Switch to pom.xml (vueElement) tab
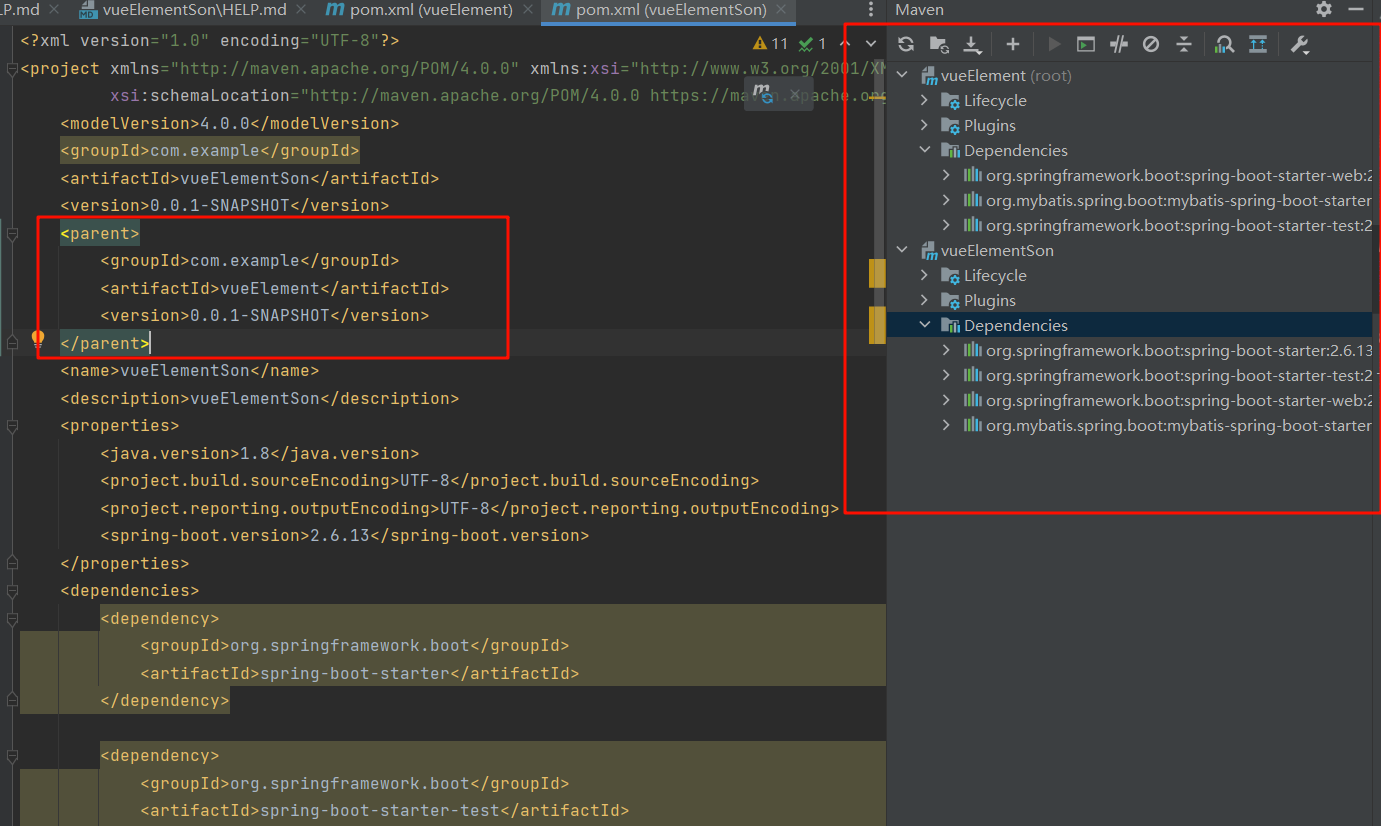 click(431, 10)
